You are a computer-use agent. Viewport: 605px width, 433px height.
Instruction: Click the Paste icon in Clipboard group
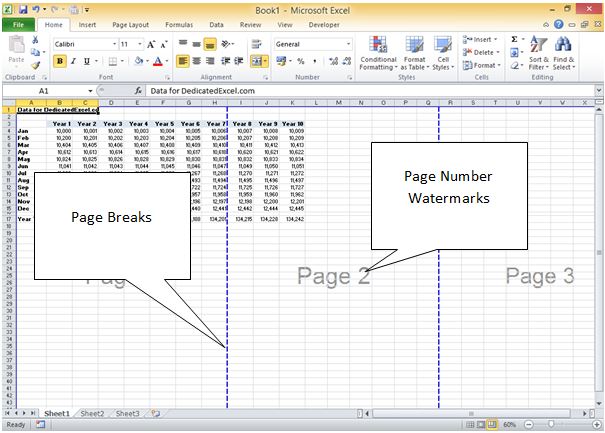pos(17,50)
